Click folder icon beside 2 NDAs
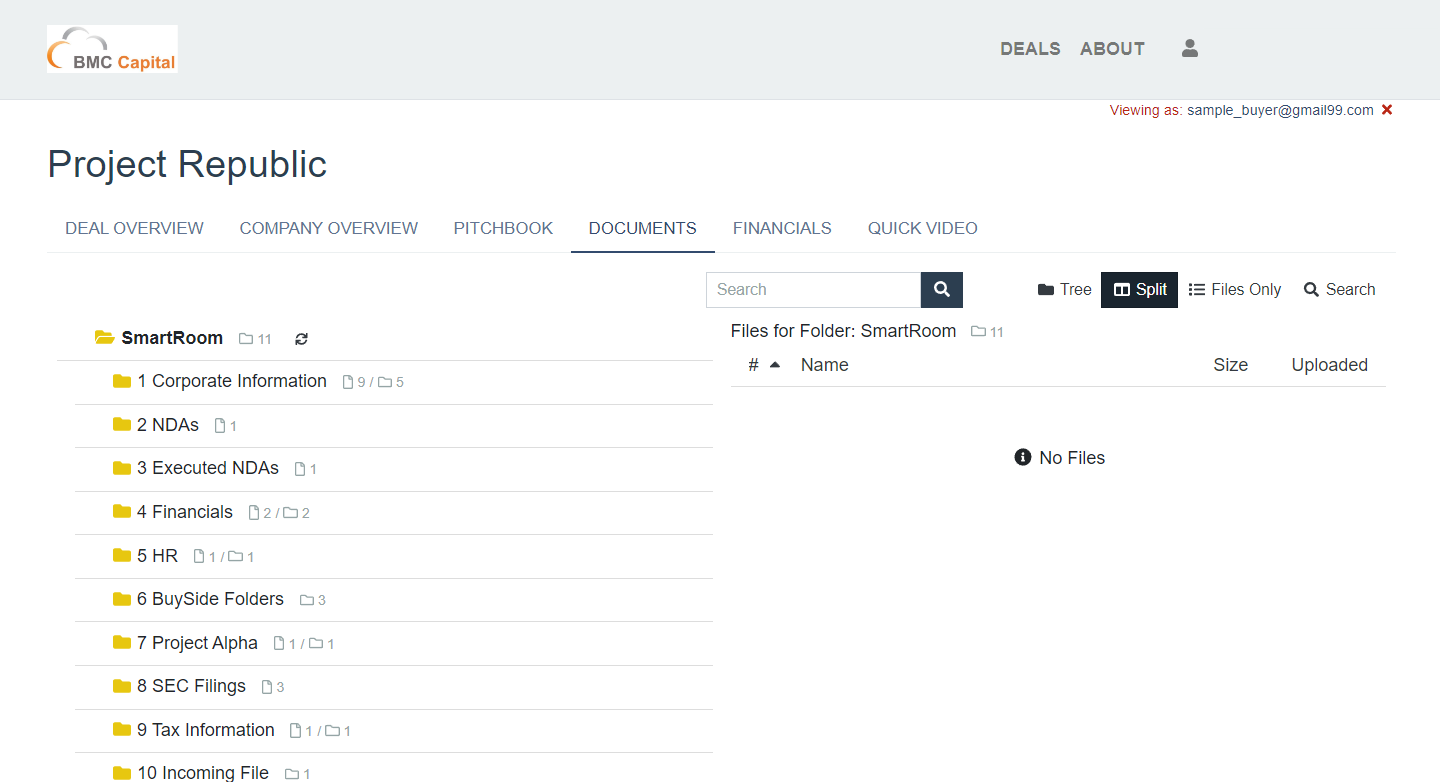The width and height of the screenshot is (1440, 782). [122, 425]
